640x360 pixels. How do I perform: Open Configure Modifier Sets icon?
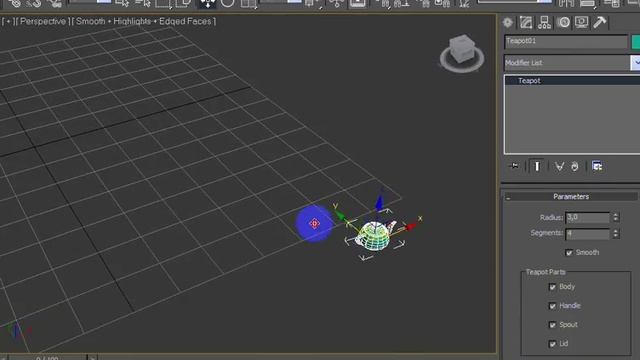point(597,166)
